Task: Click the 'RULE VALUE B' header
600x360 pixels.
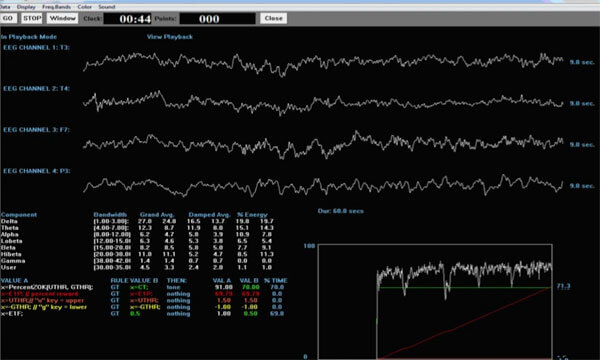Action: (x=134, y=280)
